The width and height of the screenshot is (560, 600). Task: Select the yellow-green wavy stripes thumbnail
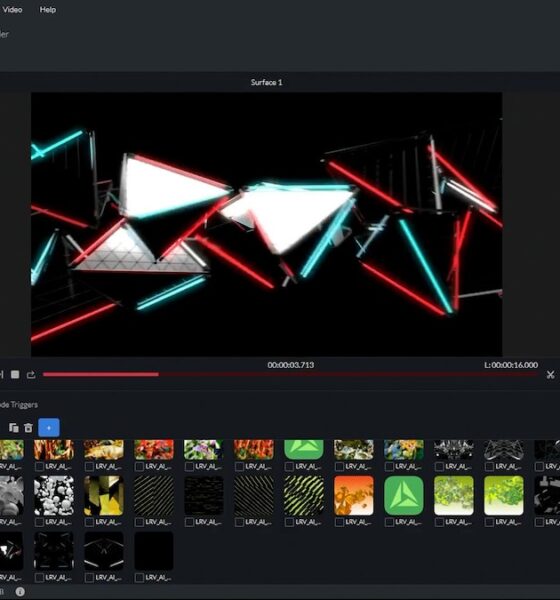[x=304, y=496]
